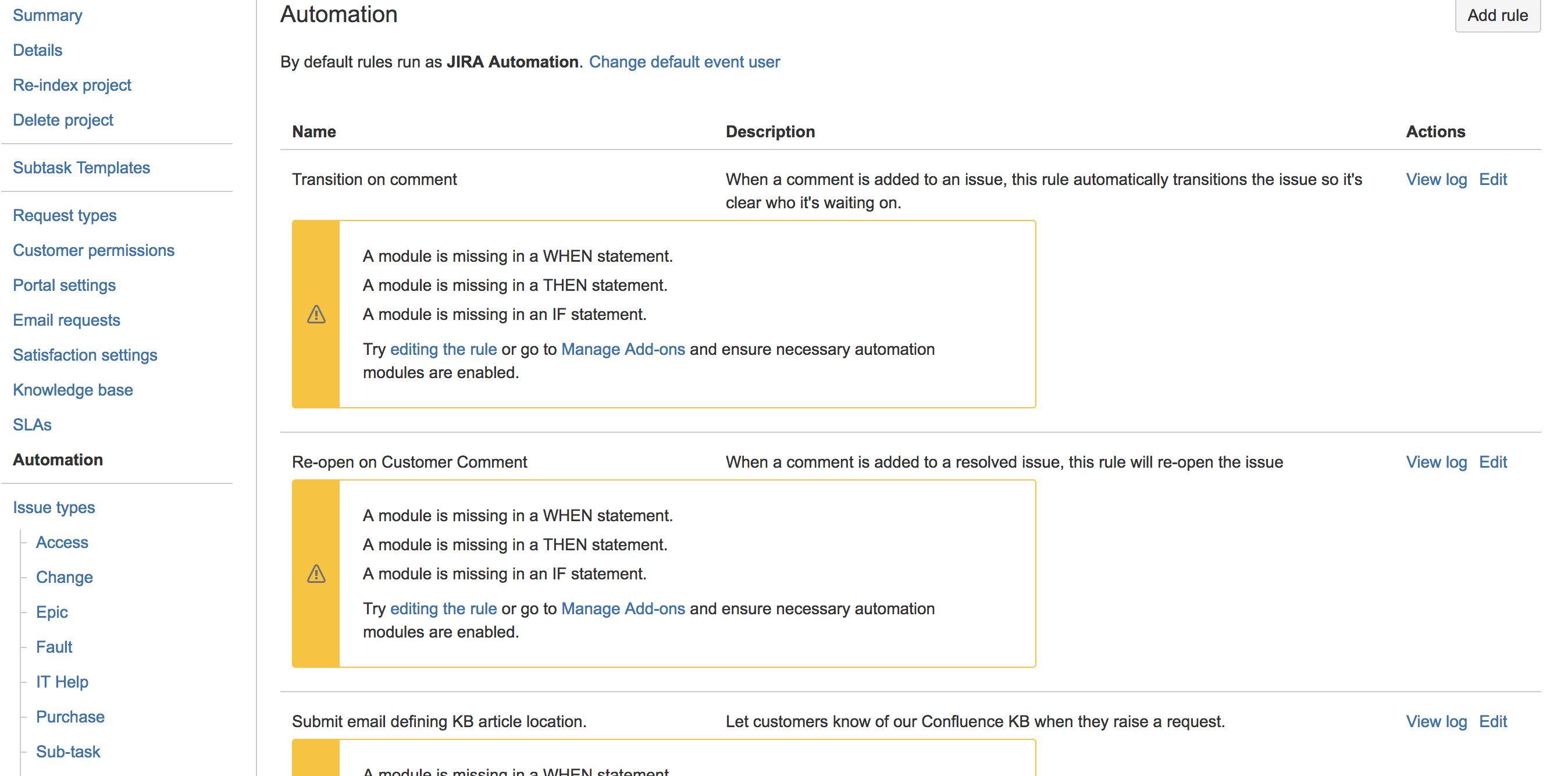Open Customer permissions settings
Image resolution: width=1568 pixels, height=776 pixels.
pos(94,250)
